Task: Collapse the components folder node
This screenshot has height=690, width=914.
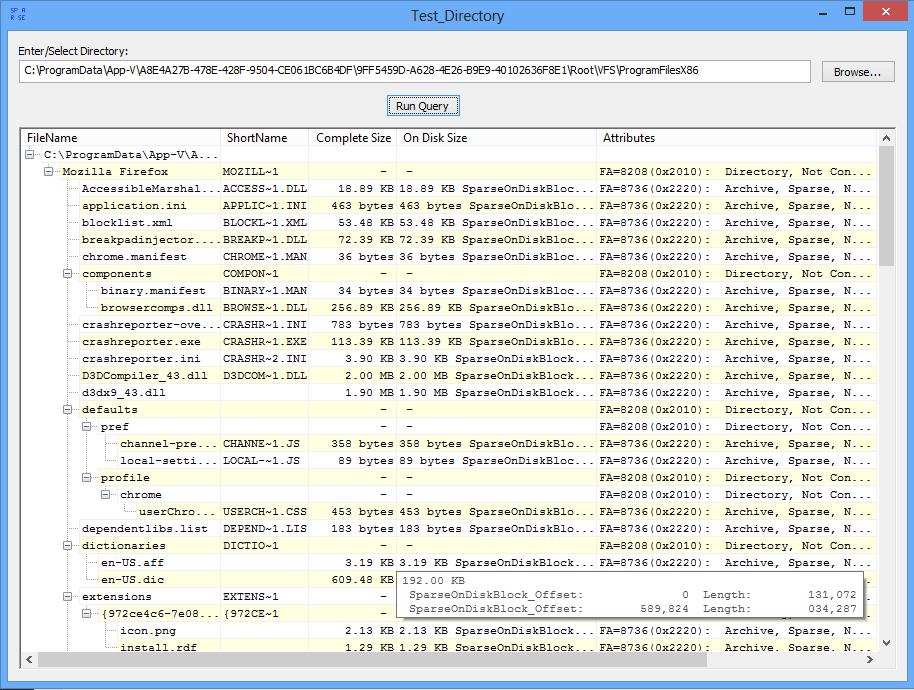Action: [x=67, y=273]
